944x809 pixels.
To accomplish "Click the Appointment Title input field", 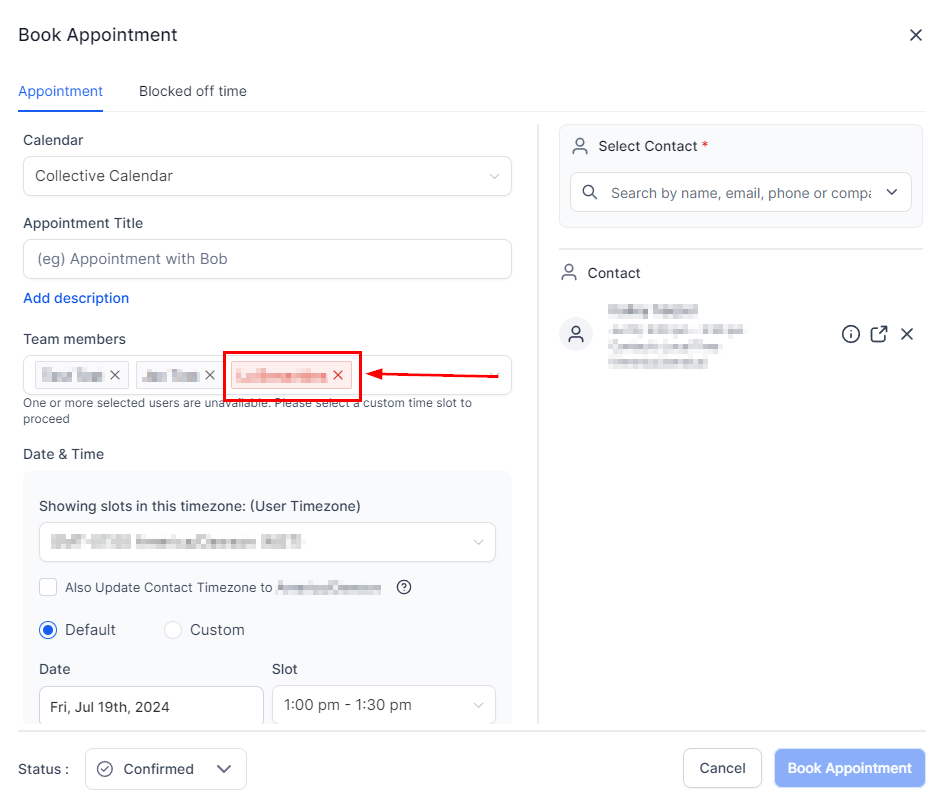I will point(267,259).
